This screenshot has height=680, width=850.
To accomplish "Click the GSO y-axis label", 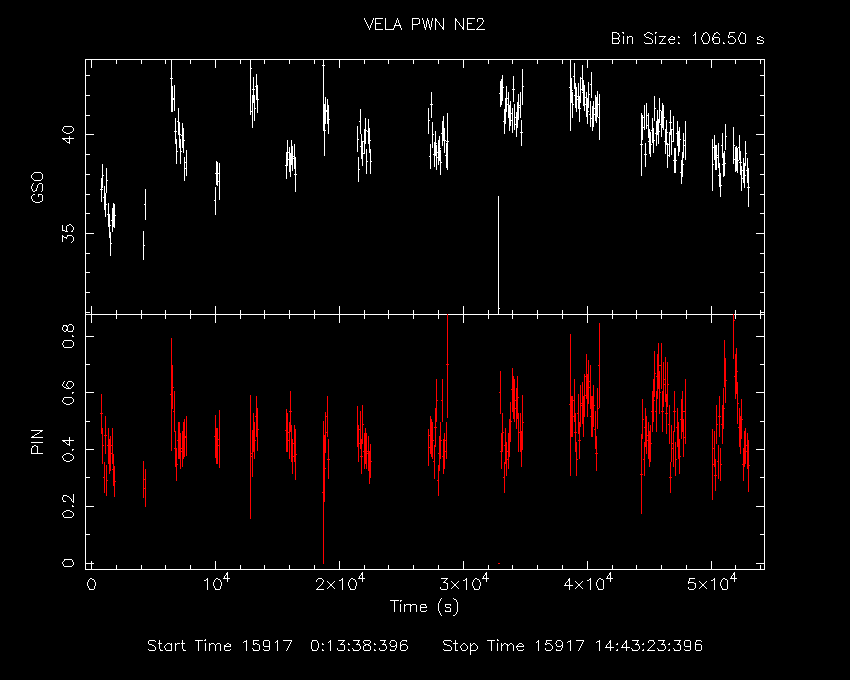I will point(37,187).
